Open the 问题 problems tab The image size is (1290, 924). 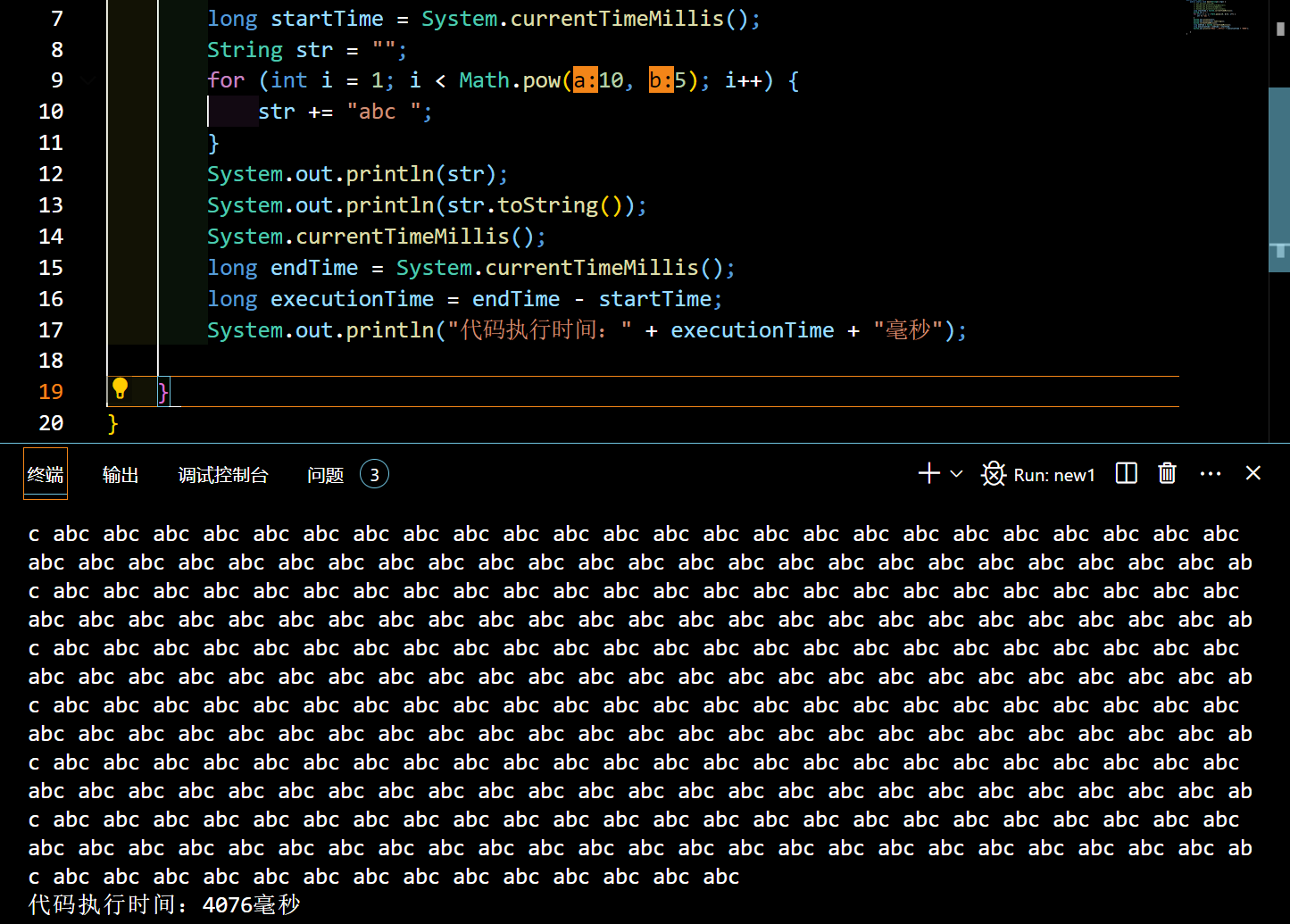click(x=325, y=475)
